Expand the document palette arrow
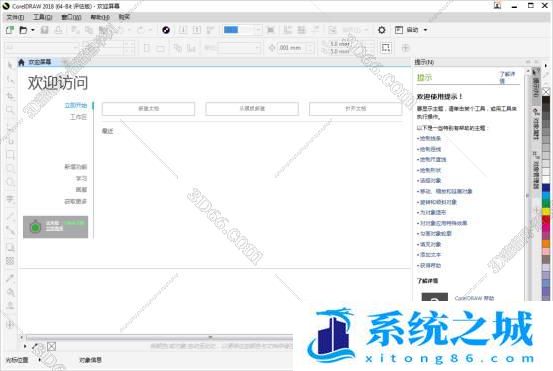Screen dimensions: 553x371 (x=25, y=347)
